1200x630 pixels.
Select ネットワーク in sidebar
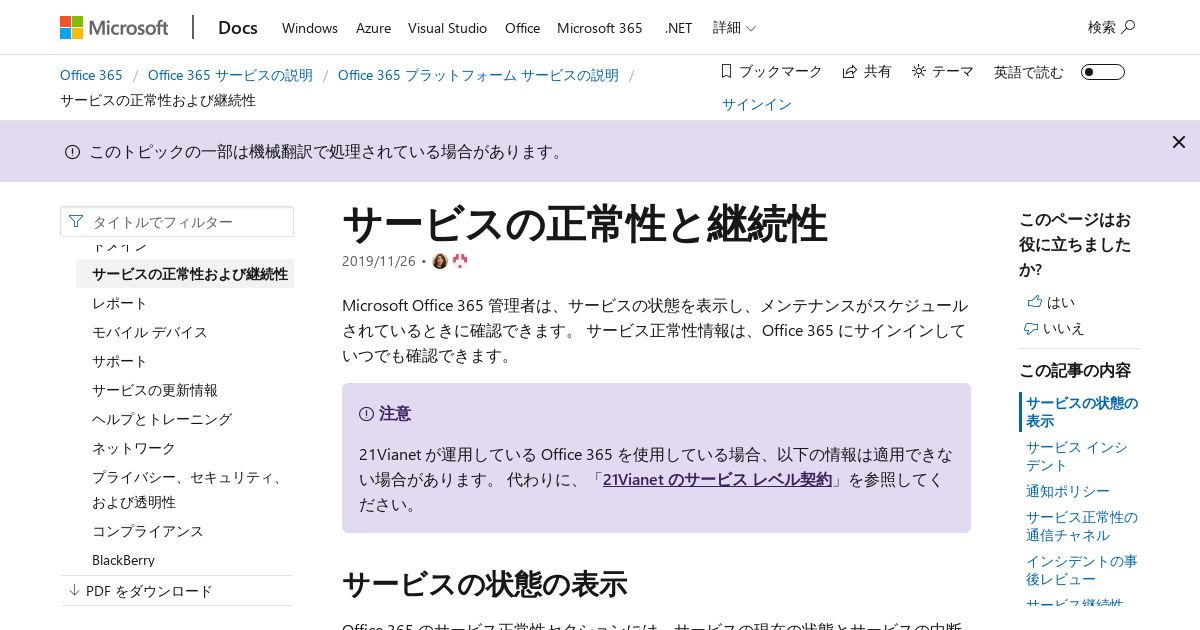click(x=134, y=448)
